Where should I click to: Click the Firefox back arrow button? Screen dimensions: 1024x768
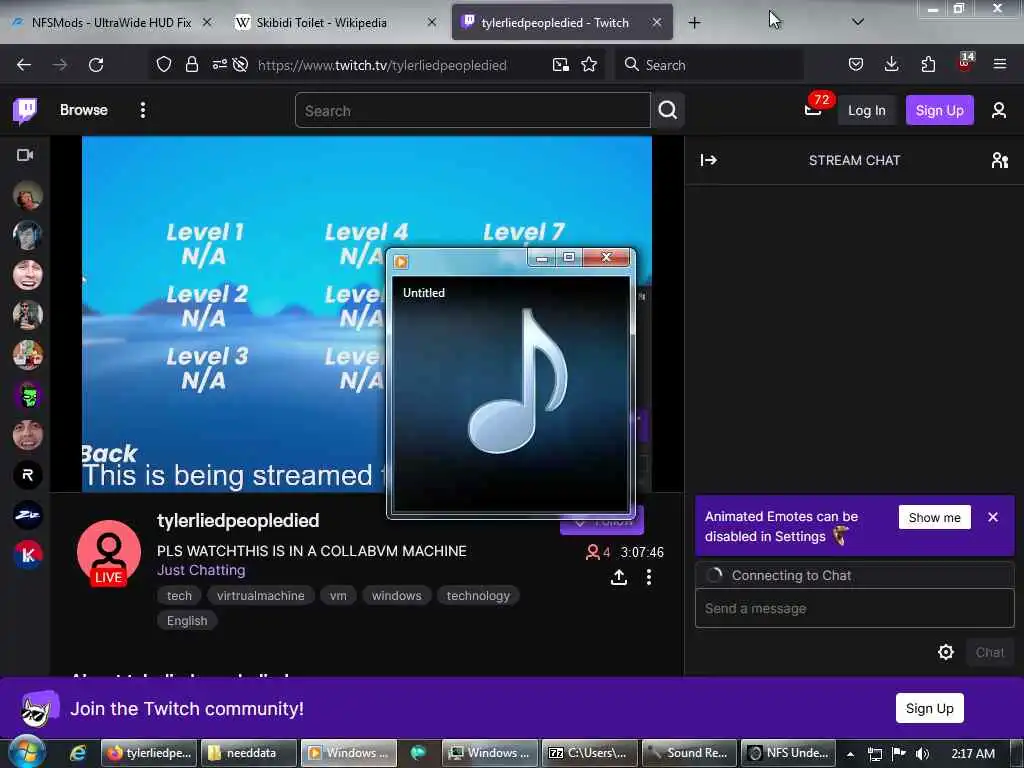pos(24,65)
